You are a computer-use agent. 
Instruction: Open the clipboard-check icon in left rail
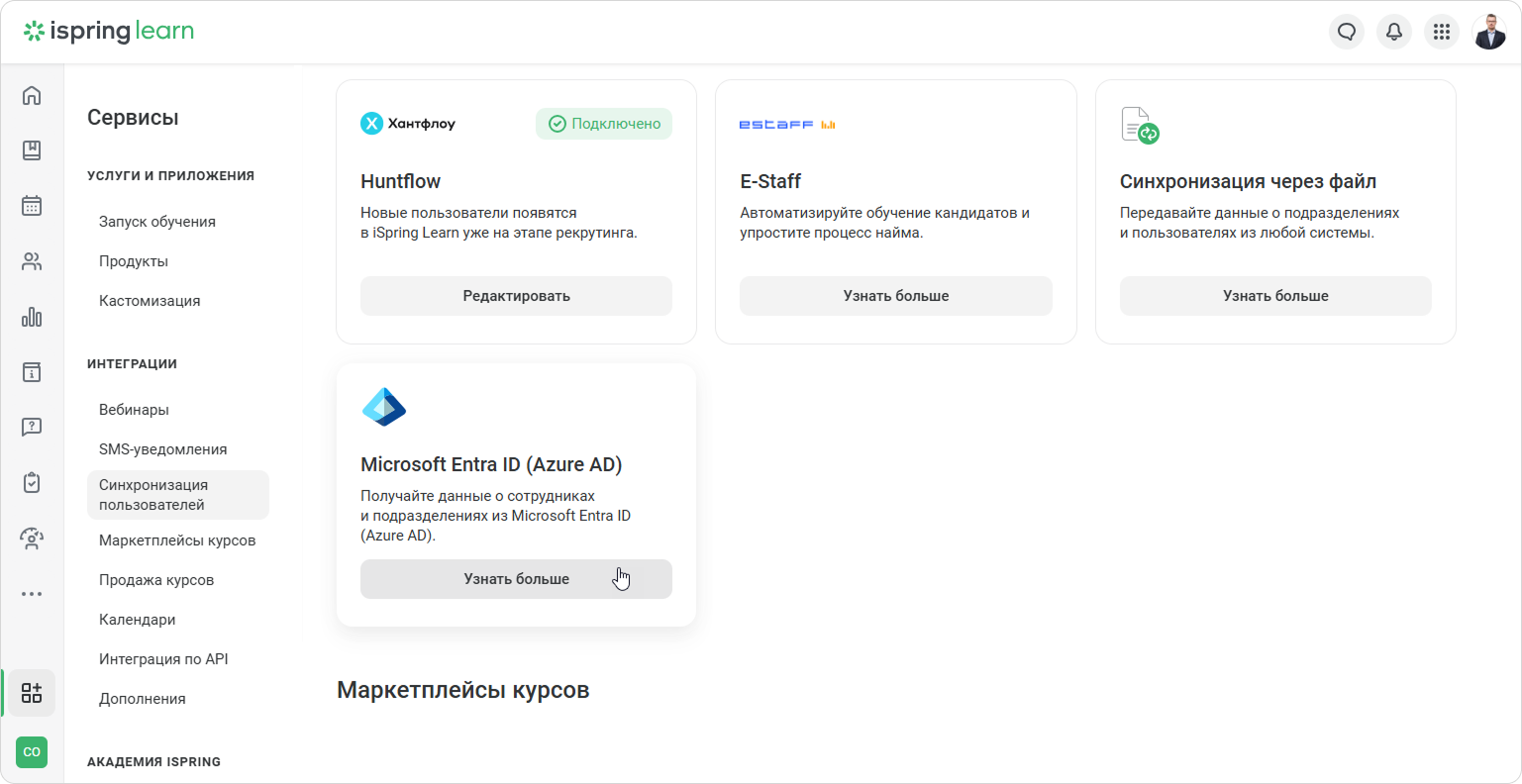(32, 483)
